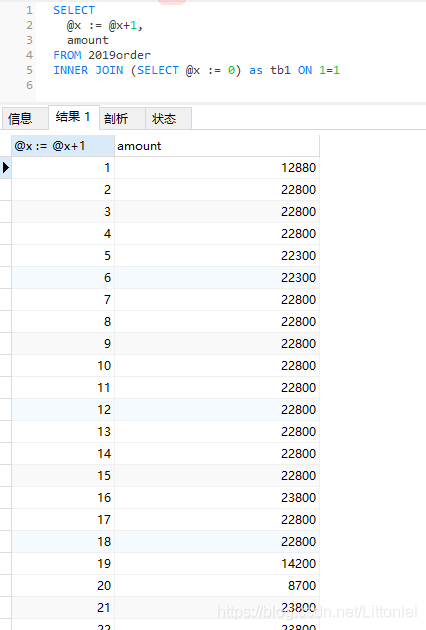426x630 pixels.
Task: Select row number cell 20
Action: tap(63, 585)
